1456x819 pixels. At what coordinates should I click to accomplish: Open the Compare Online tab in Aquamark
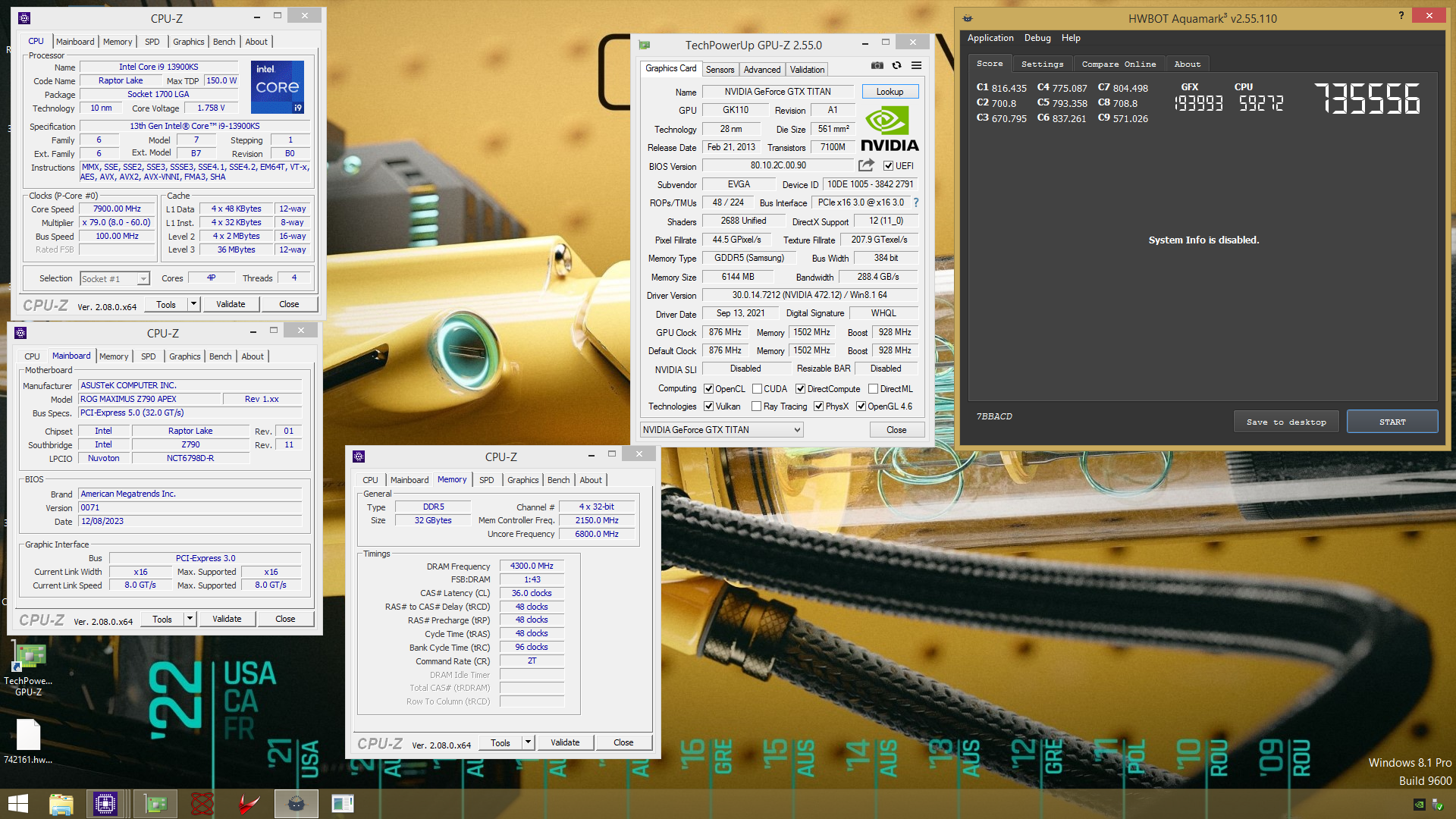point(1119,64)
